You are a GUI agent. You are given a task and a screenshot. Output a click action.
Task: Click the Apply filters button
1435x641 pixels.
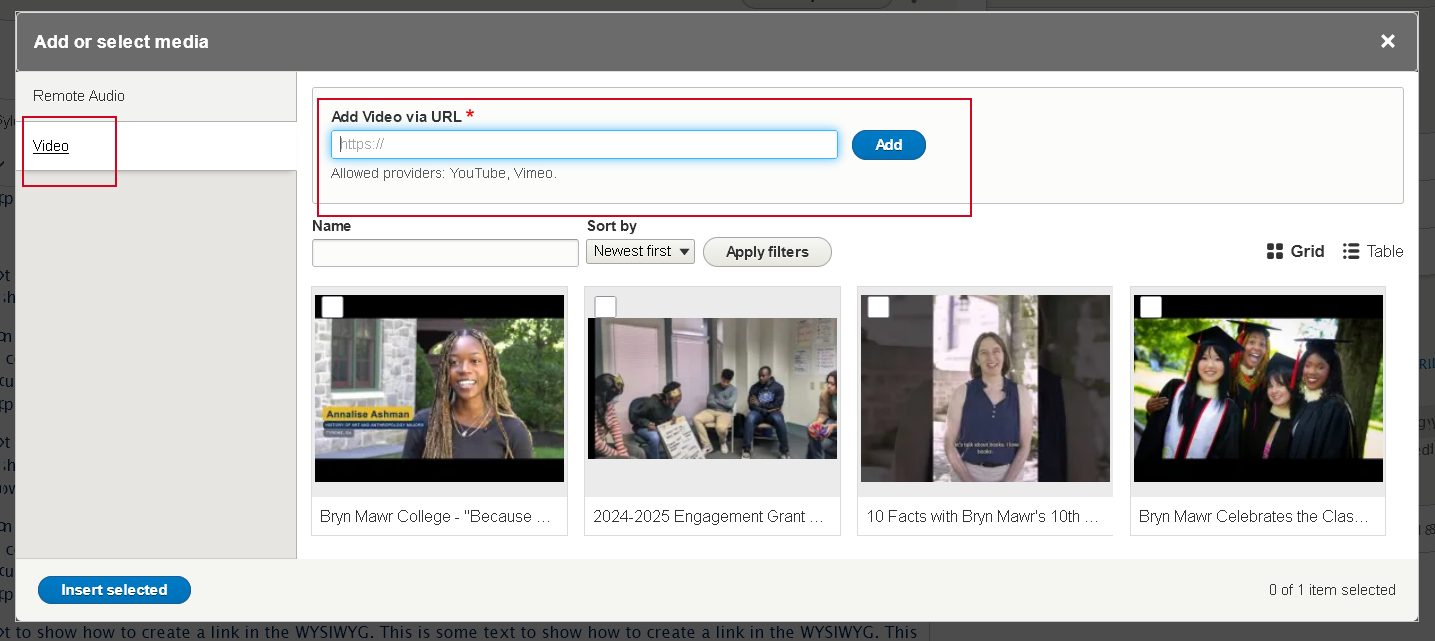click(x=767, y=252)
